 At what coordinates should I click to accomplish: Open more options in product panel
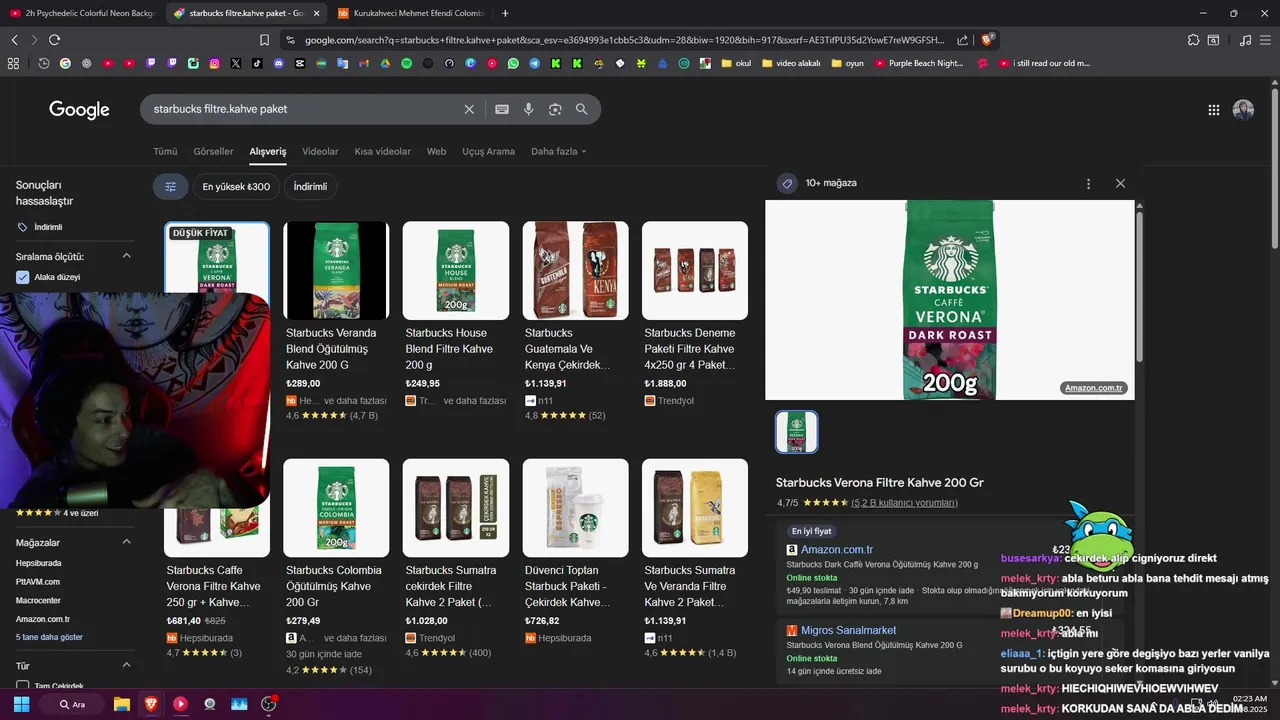point(1088,184)
